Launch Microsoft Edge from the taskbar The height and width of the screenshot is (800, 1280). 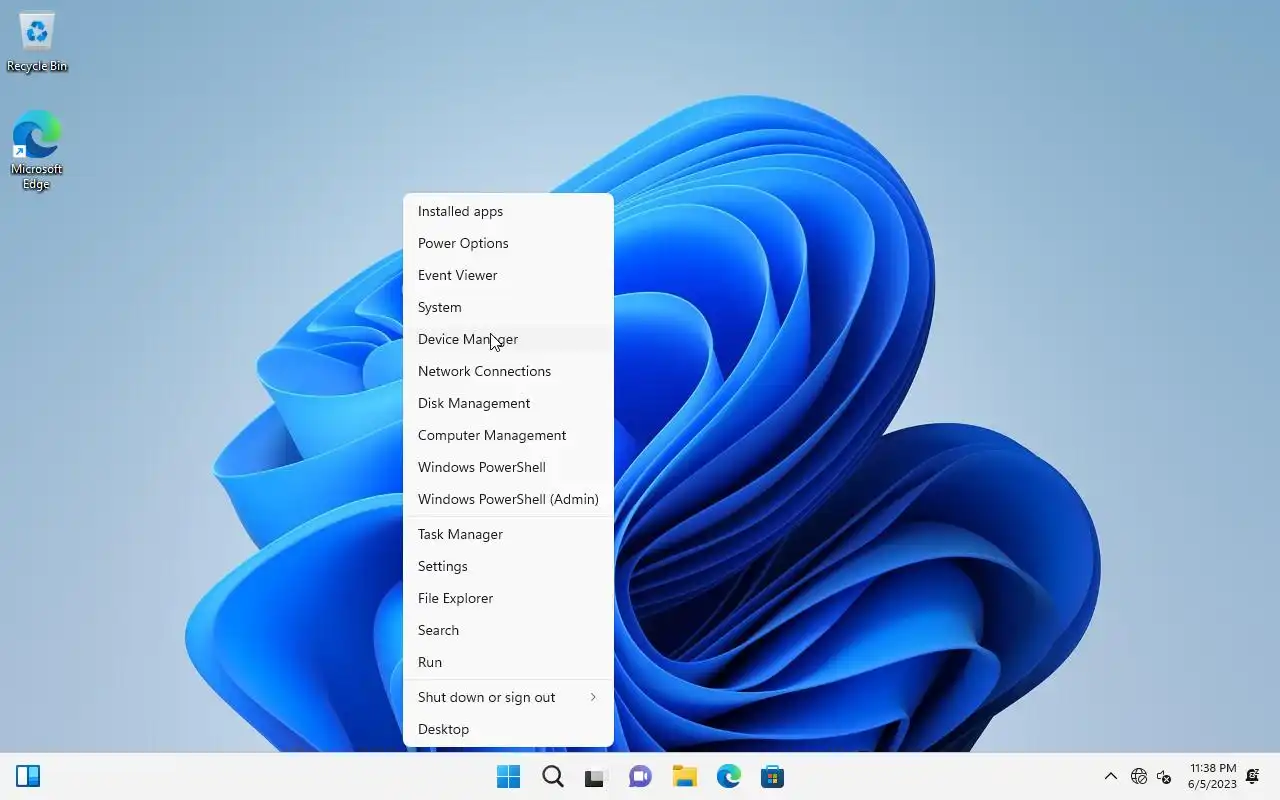pos(728,776)
